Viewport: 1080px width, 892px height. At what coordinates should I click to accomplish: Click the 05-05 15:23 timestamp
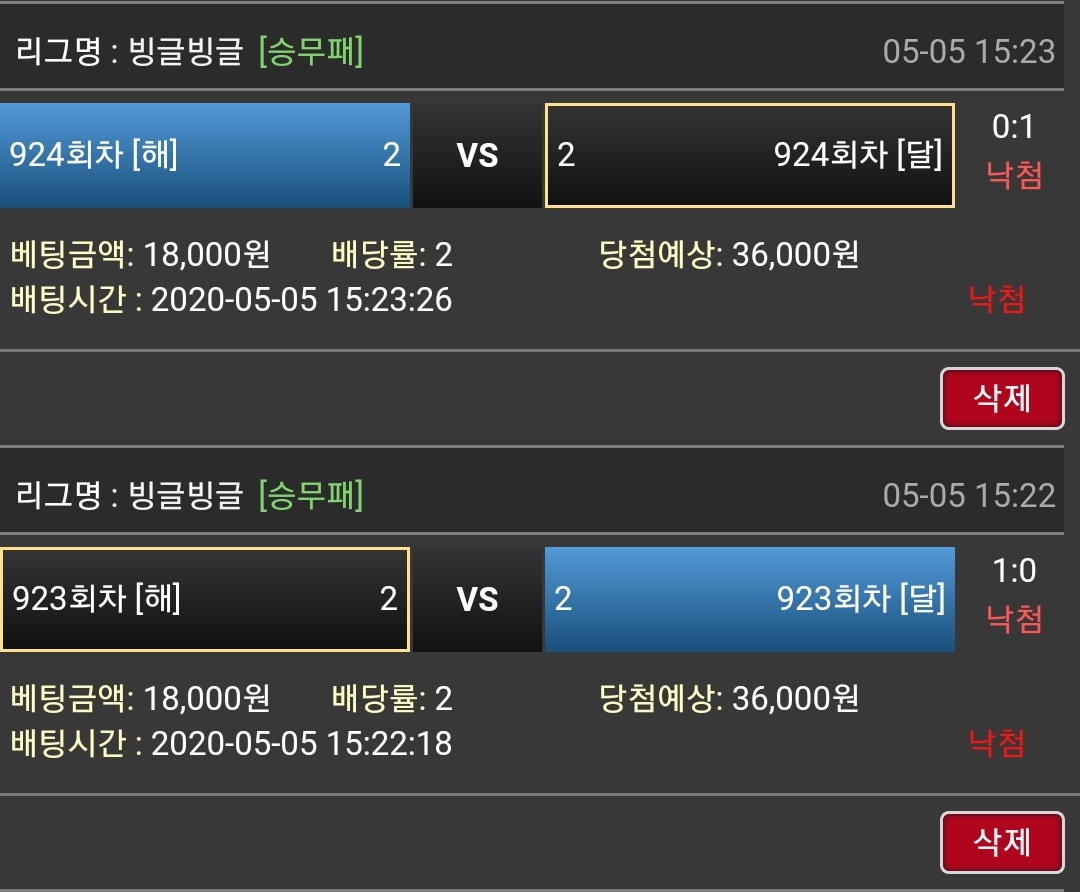[x=968, y=52]
